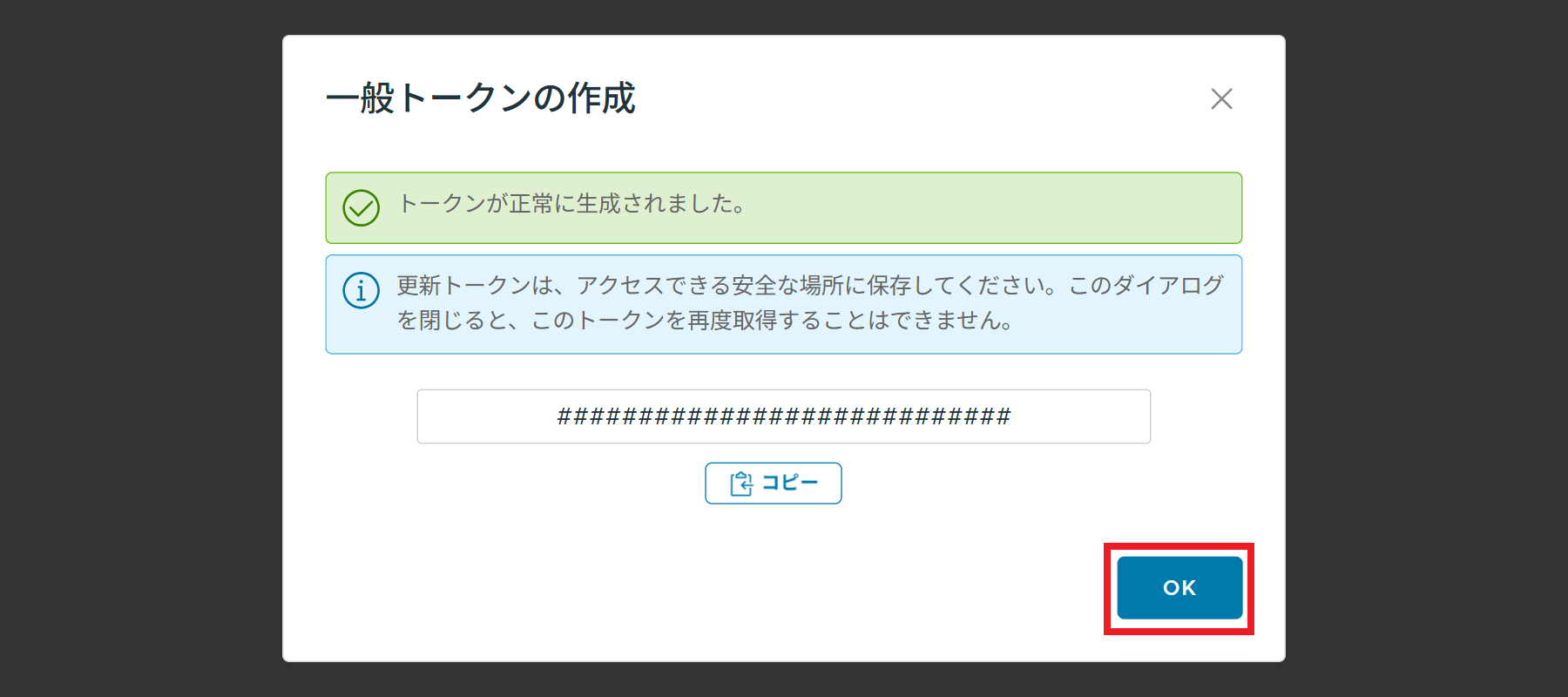Click the blue info alert banner

pyautogui.click(x=784, y=304)
